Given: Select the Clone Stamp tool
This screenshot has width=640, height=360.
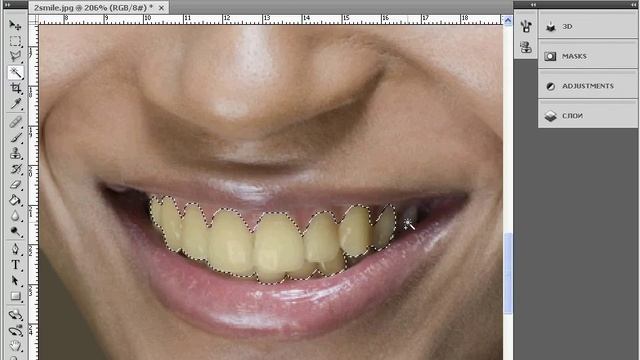Looking at the screenshot, I should point(16,153).
